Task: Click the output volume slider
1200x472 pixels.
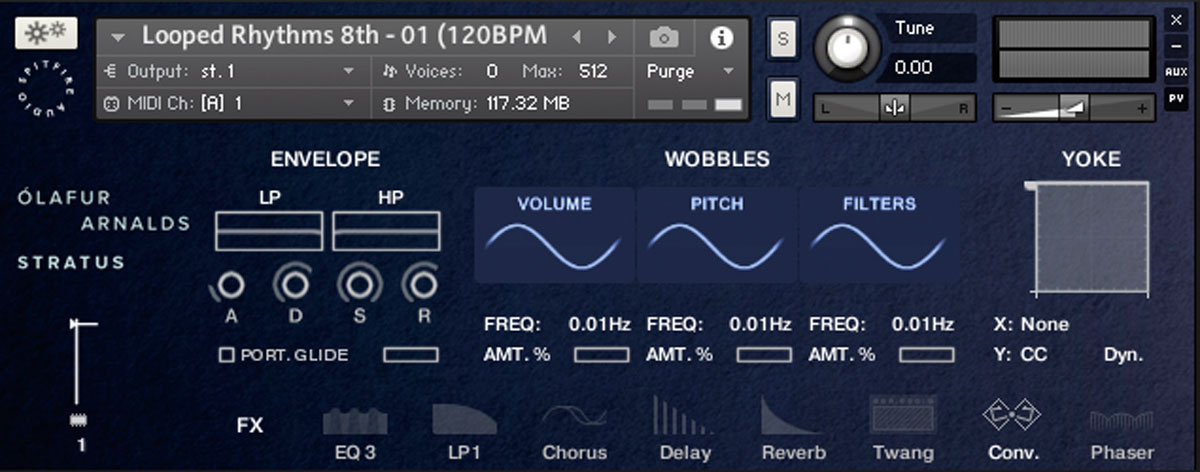Action: click(x=1073, y=109)
